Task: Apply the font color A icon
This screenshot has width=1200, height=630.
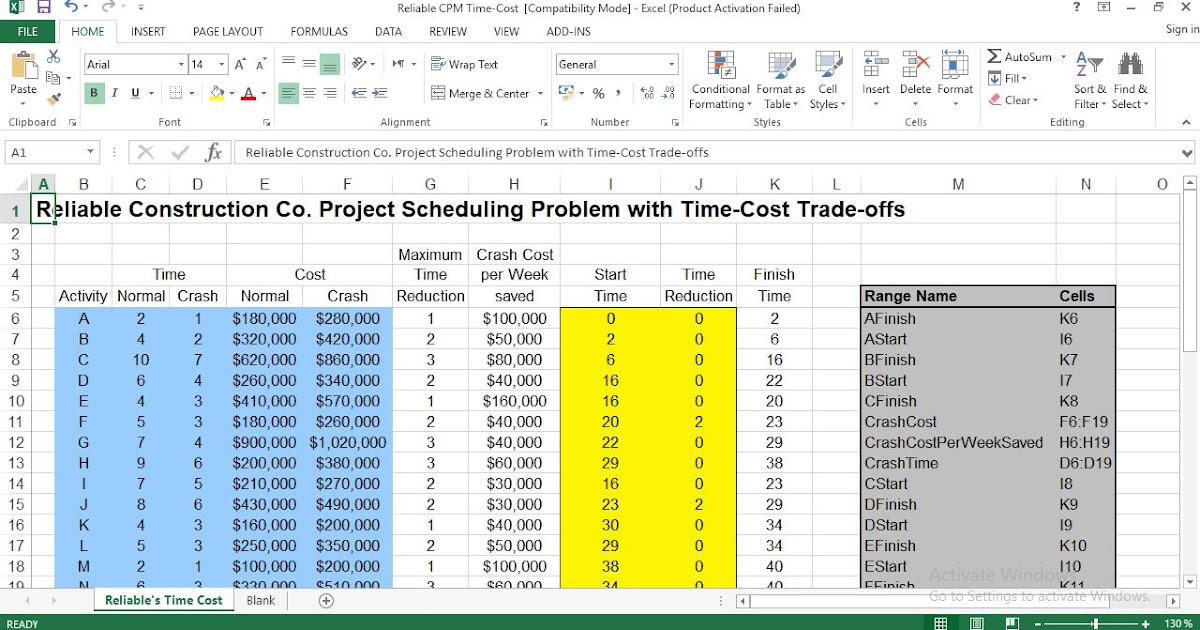Action: coord(248,93)
